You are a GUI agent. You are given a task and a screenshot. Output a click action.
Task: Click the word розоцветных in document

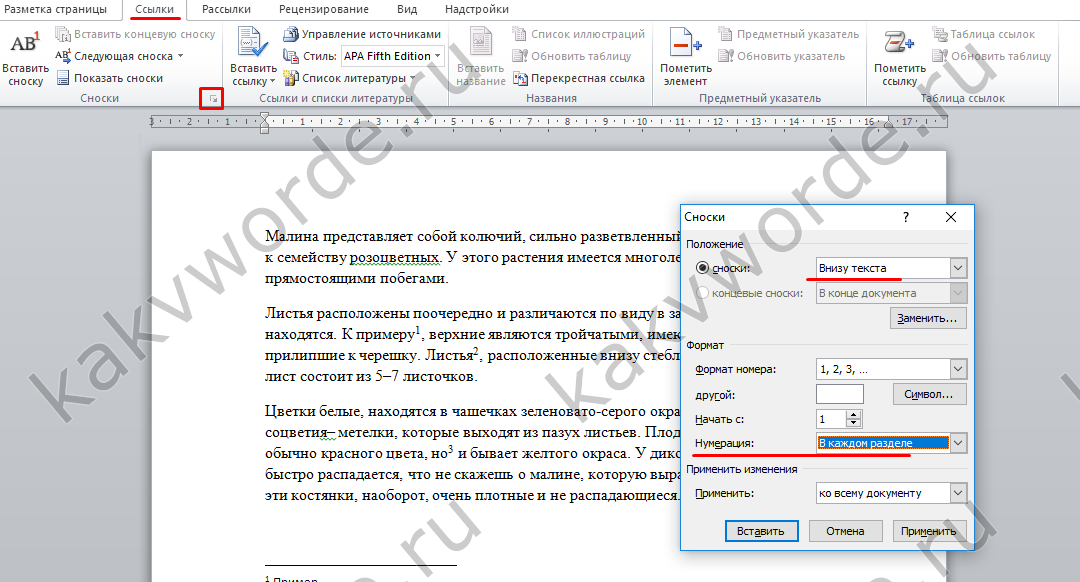[x=395, y=258]
